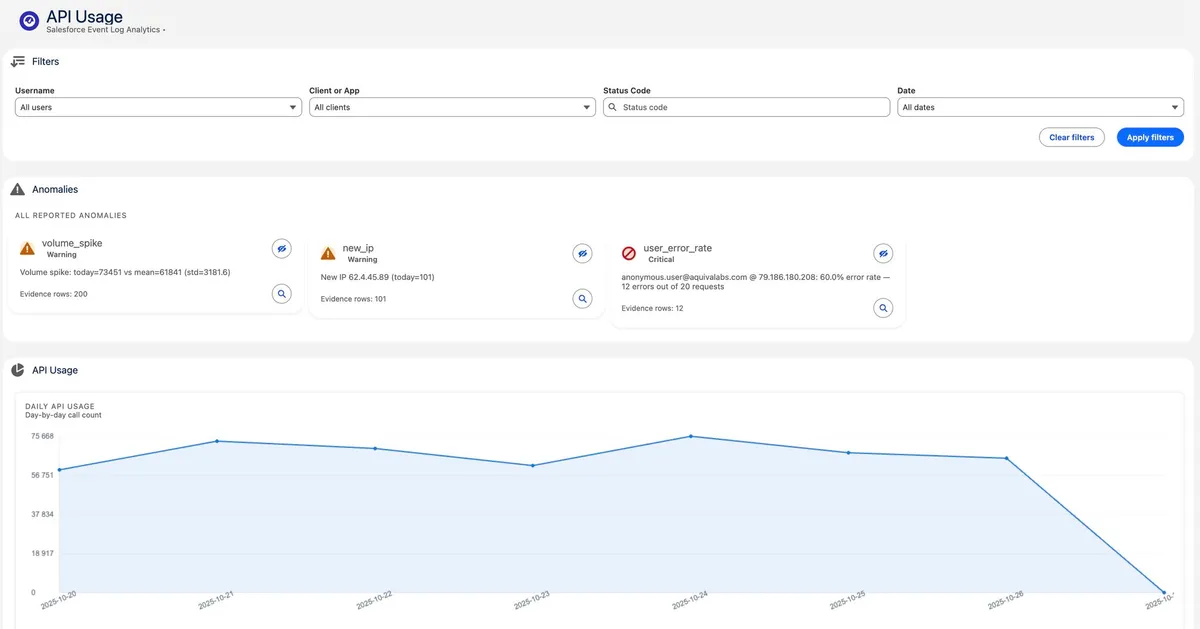Hide the volume_spike anomaly
The width and height of the screenshot is (1200, 629).
282,248
